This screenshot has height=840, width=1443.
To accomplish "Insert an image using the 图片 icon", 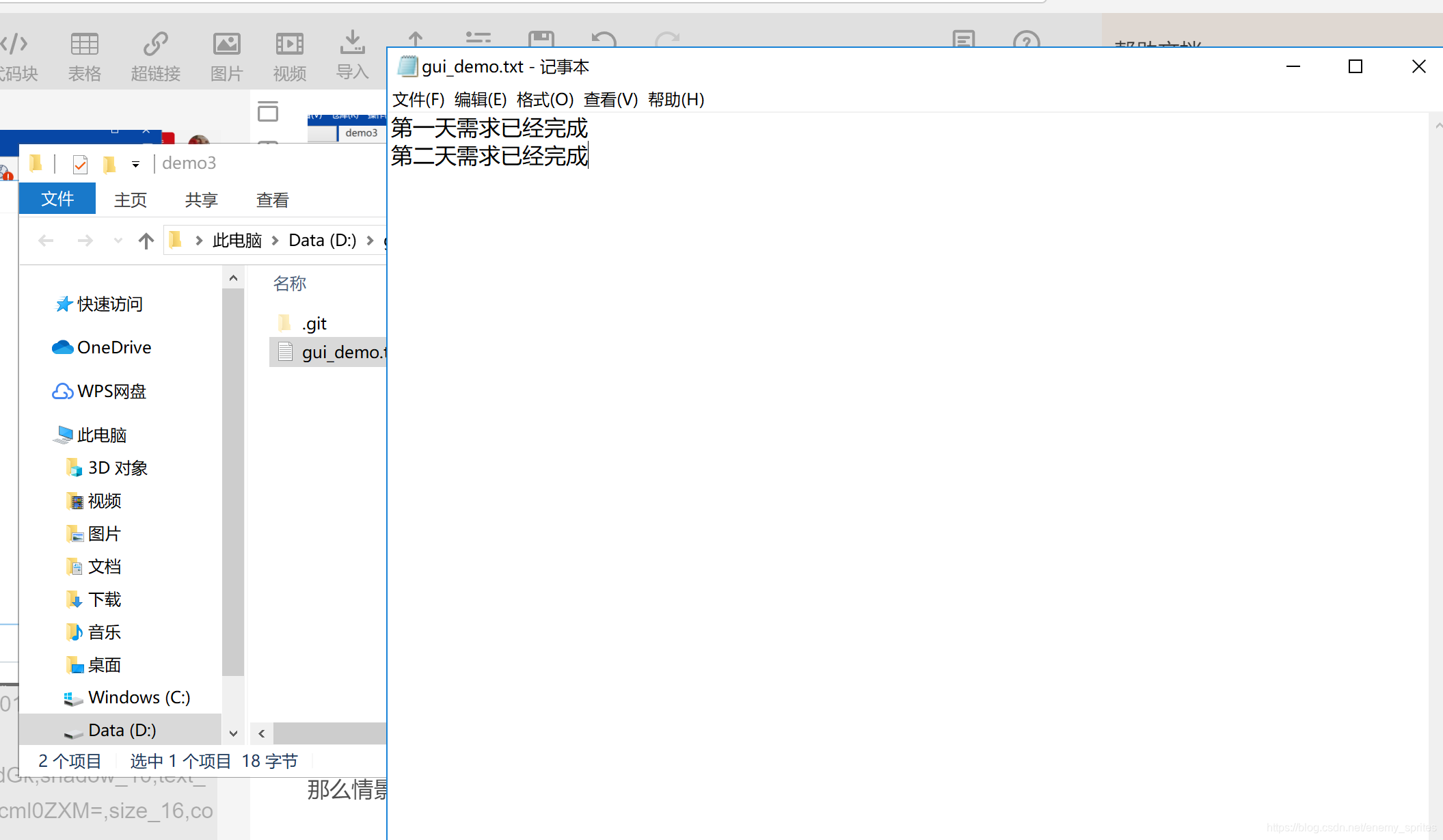I will pyautogui.click(x=226, y=55).
